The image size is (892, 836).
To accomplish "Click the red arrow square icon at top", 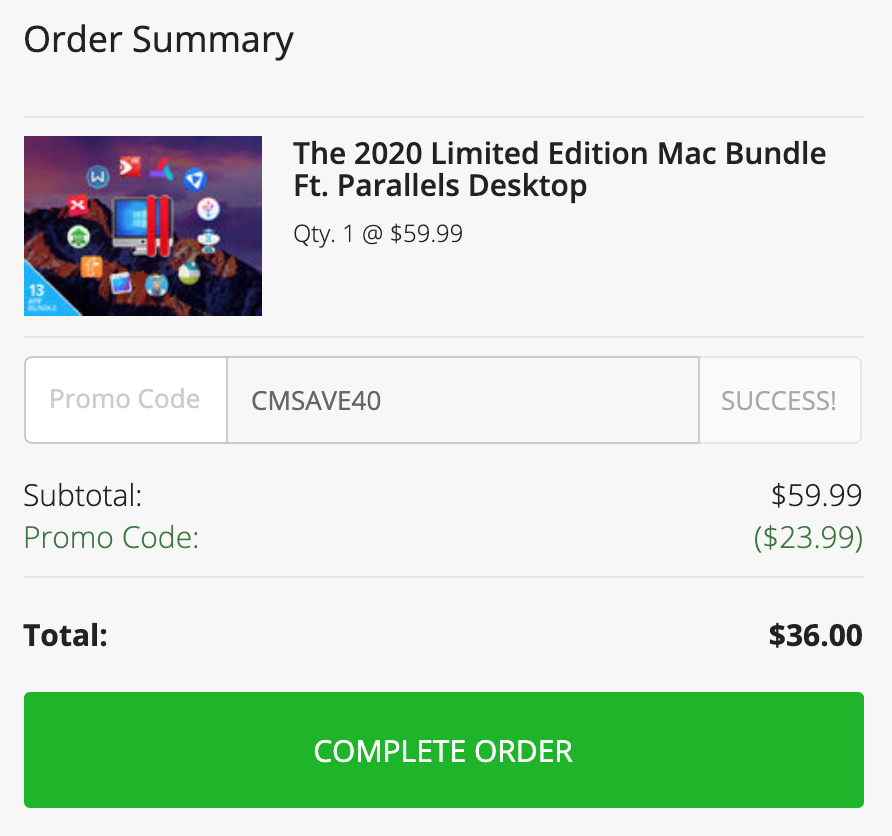I will (x=130, y=167).
